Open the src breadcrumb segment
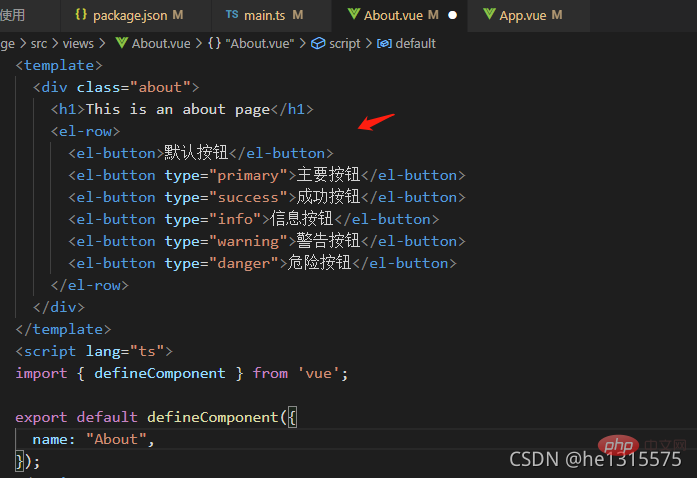Image resolution: width=697 pixels, height=478 pixels. (39, 44)
